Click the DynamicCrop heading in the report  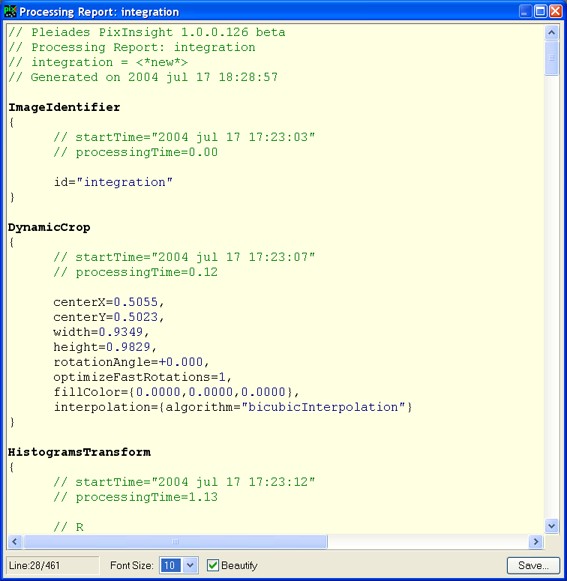point(49,227)
